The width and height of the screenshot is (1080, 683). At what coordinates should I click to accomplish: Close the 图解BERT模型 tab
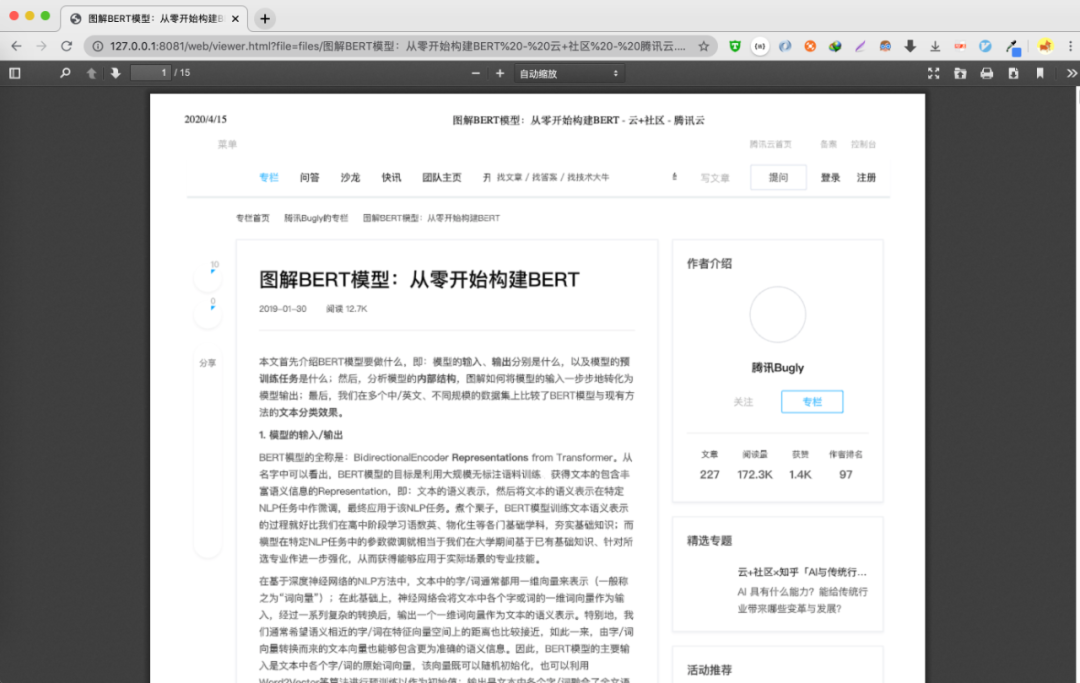click(235, 19)
